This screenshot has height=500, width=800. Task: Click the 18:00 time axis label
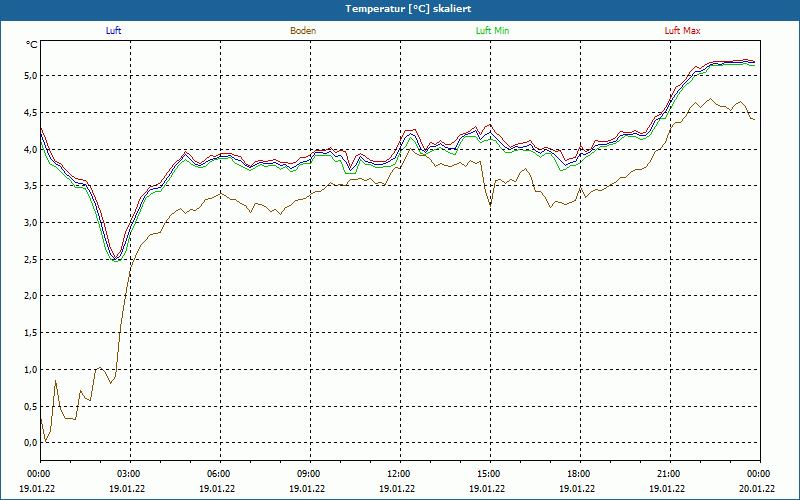580,474
